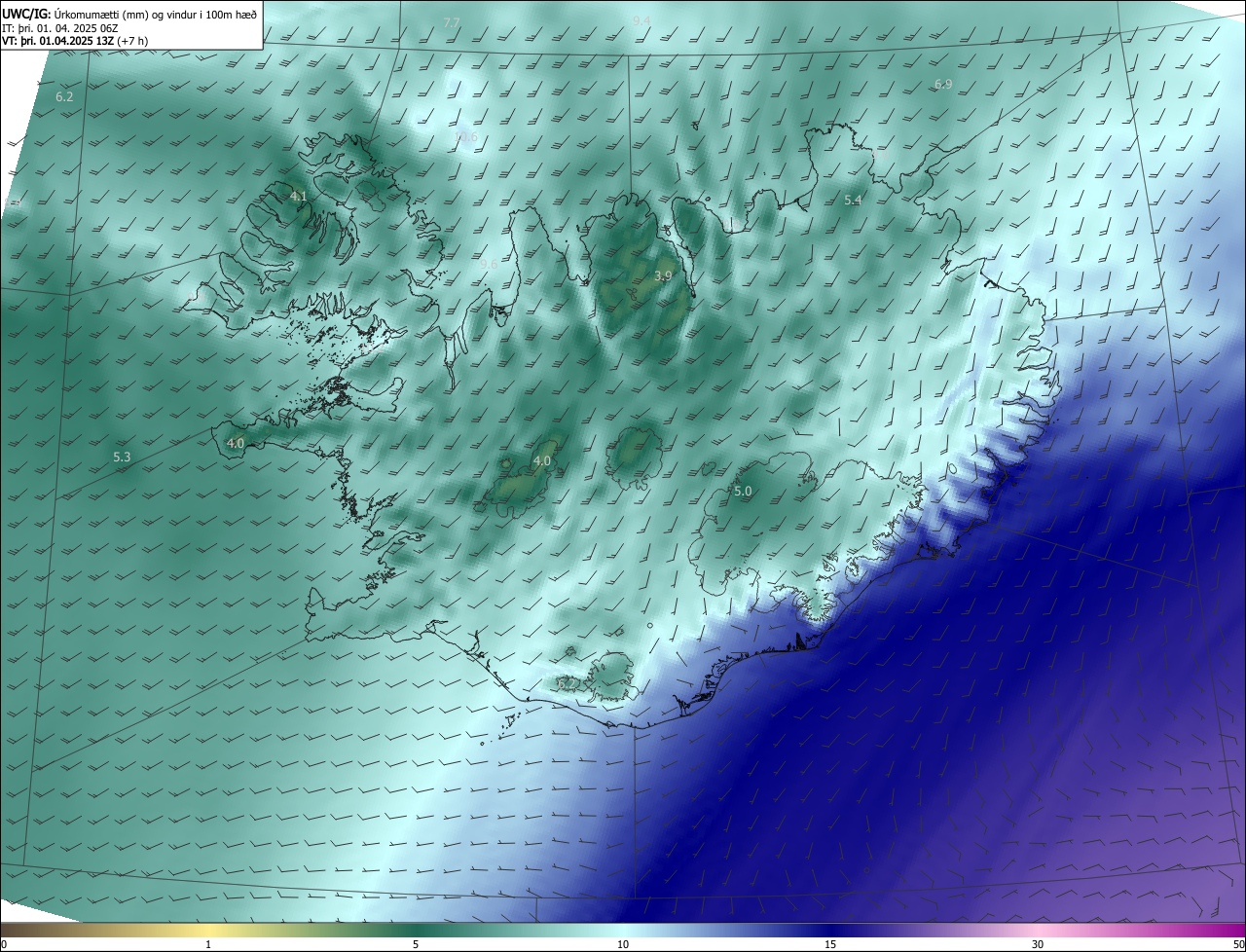This screenshot has height=952, width=1246.
Task: Select the 9.4 value label on the map
Action: [641, 20]
